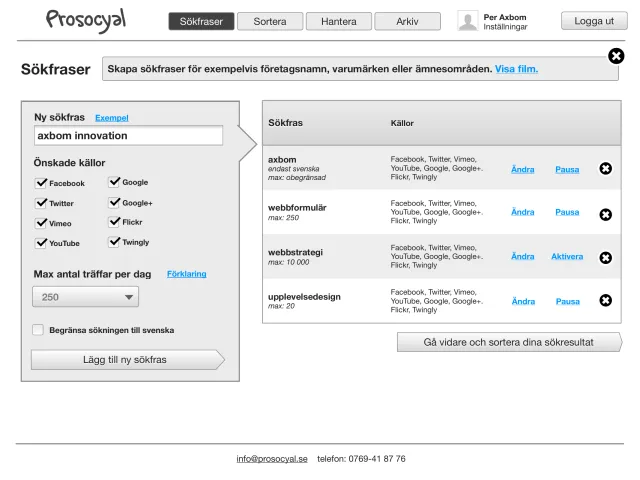The height and width of the screenshot is (480, 640).
Task: Open the max träffar per dag dropdown
Action: coord(85,297)
